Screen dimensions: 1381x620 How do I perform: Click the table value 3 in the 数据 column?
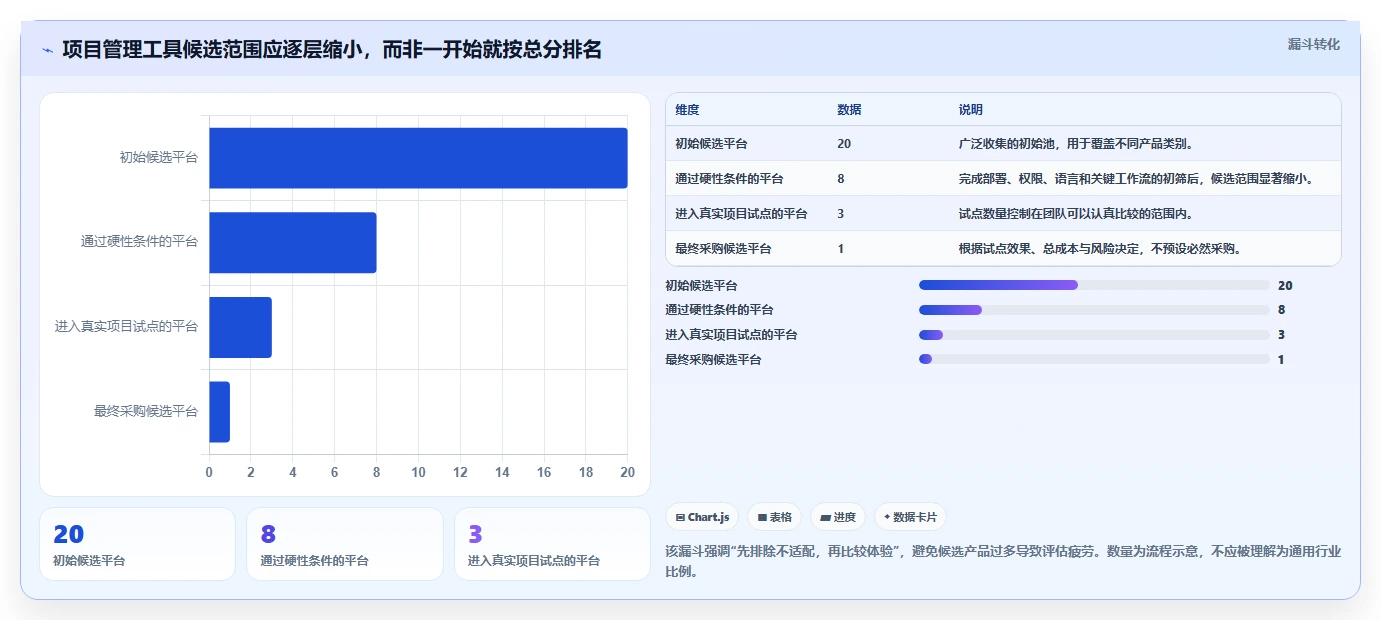pos(841,214)
